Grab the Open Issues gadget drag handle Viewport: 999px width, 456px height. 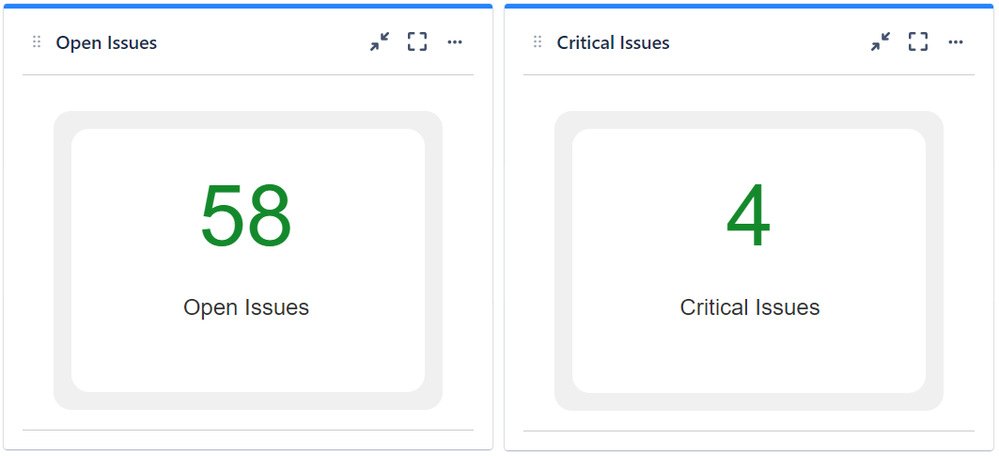pos(36,43)
